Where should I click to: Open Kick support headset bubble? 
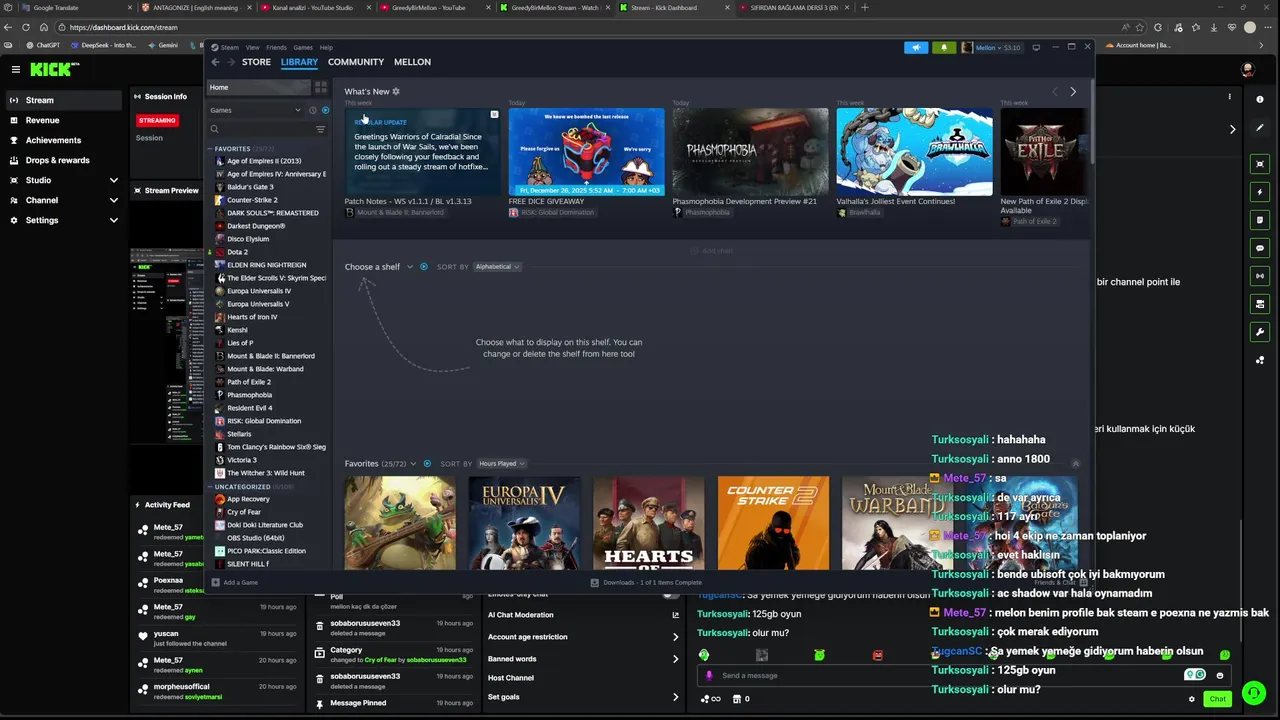click(1253, 693)
